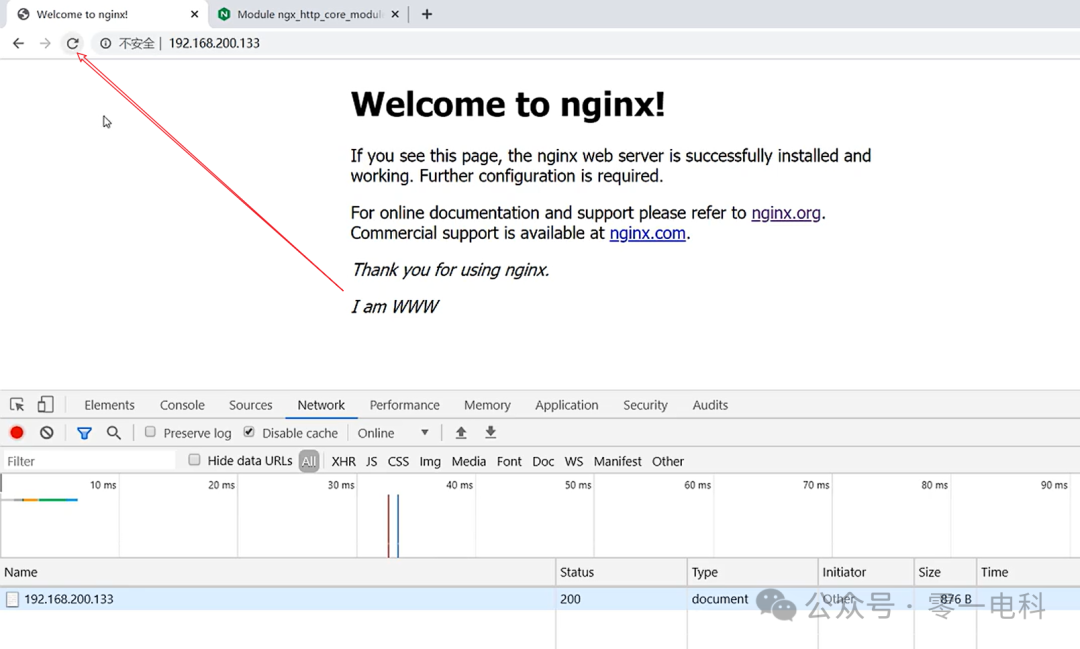This screenshot has width=1080, height=649.
Task: Click the blue DOMContentLoaded line in timeline
Action: pos(398,526)
